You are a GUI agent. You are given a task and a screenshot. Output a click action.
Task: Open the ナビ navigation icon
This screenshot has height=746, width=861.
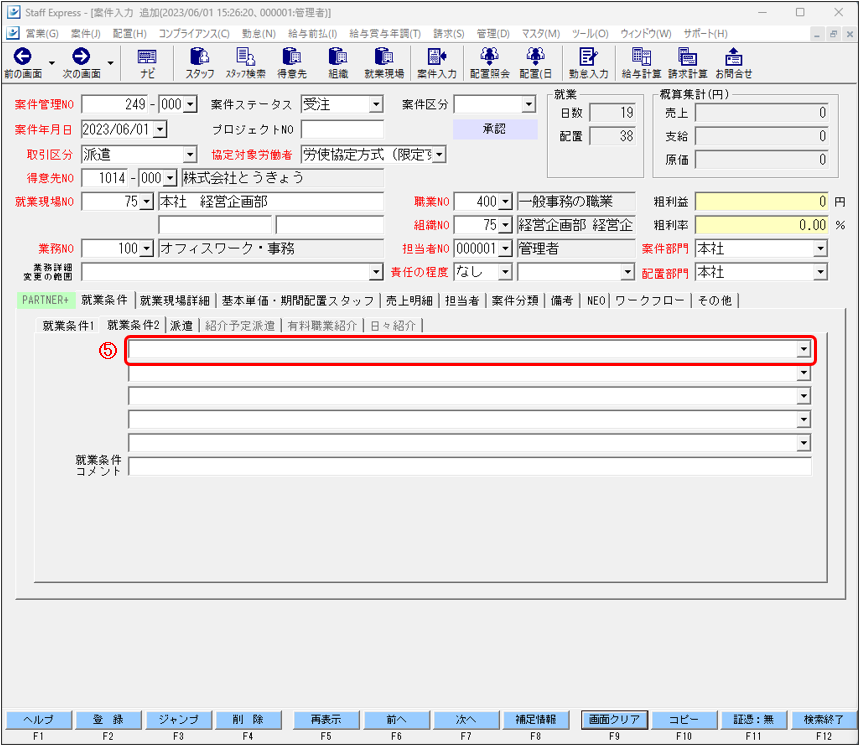coord(147,57)
